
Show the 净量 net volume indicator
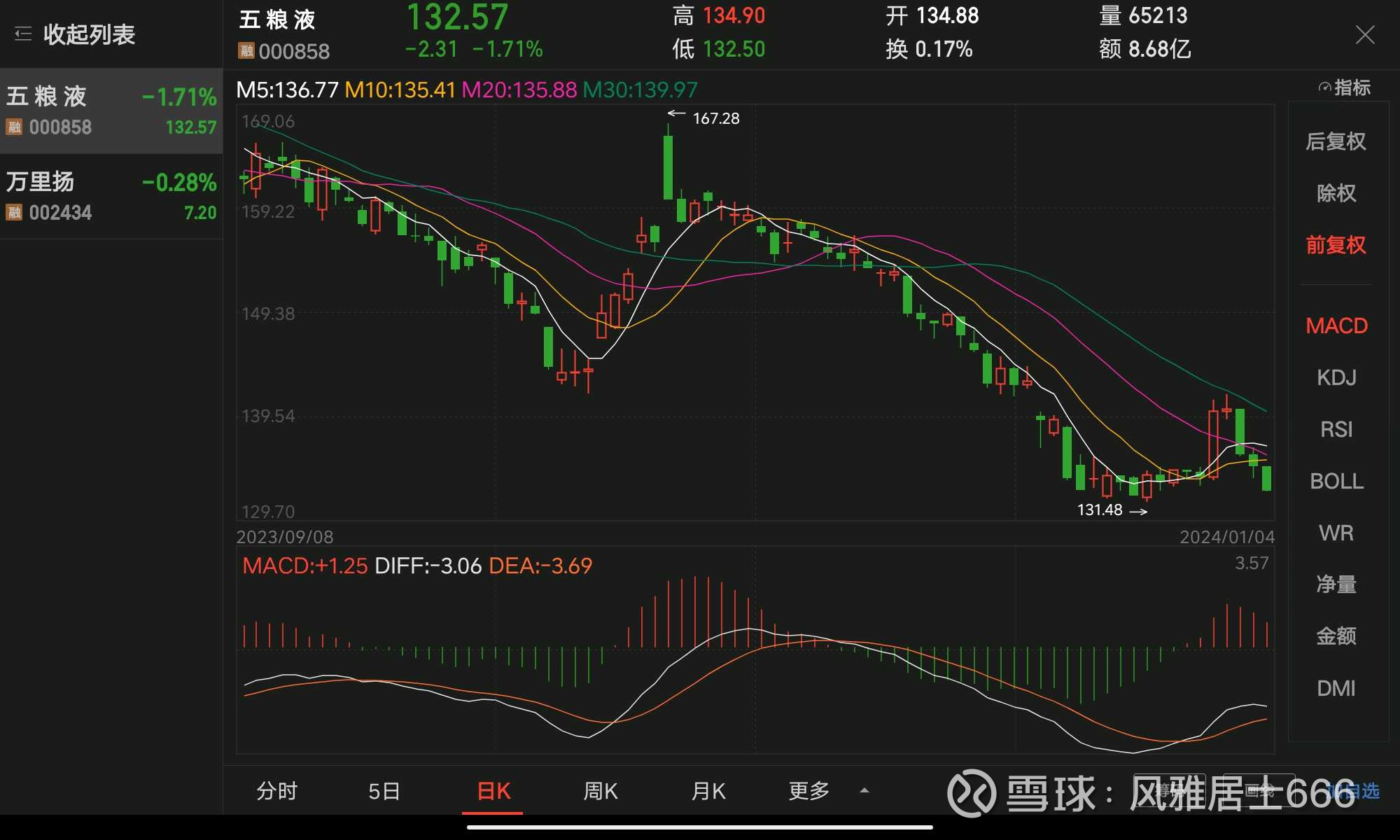(1336, 584)
